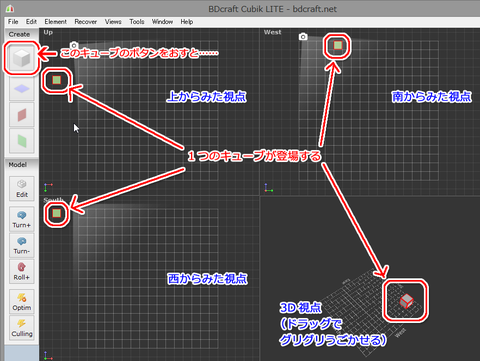Click the camera icon in West view

(303, 37)
